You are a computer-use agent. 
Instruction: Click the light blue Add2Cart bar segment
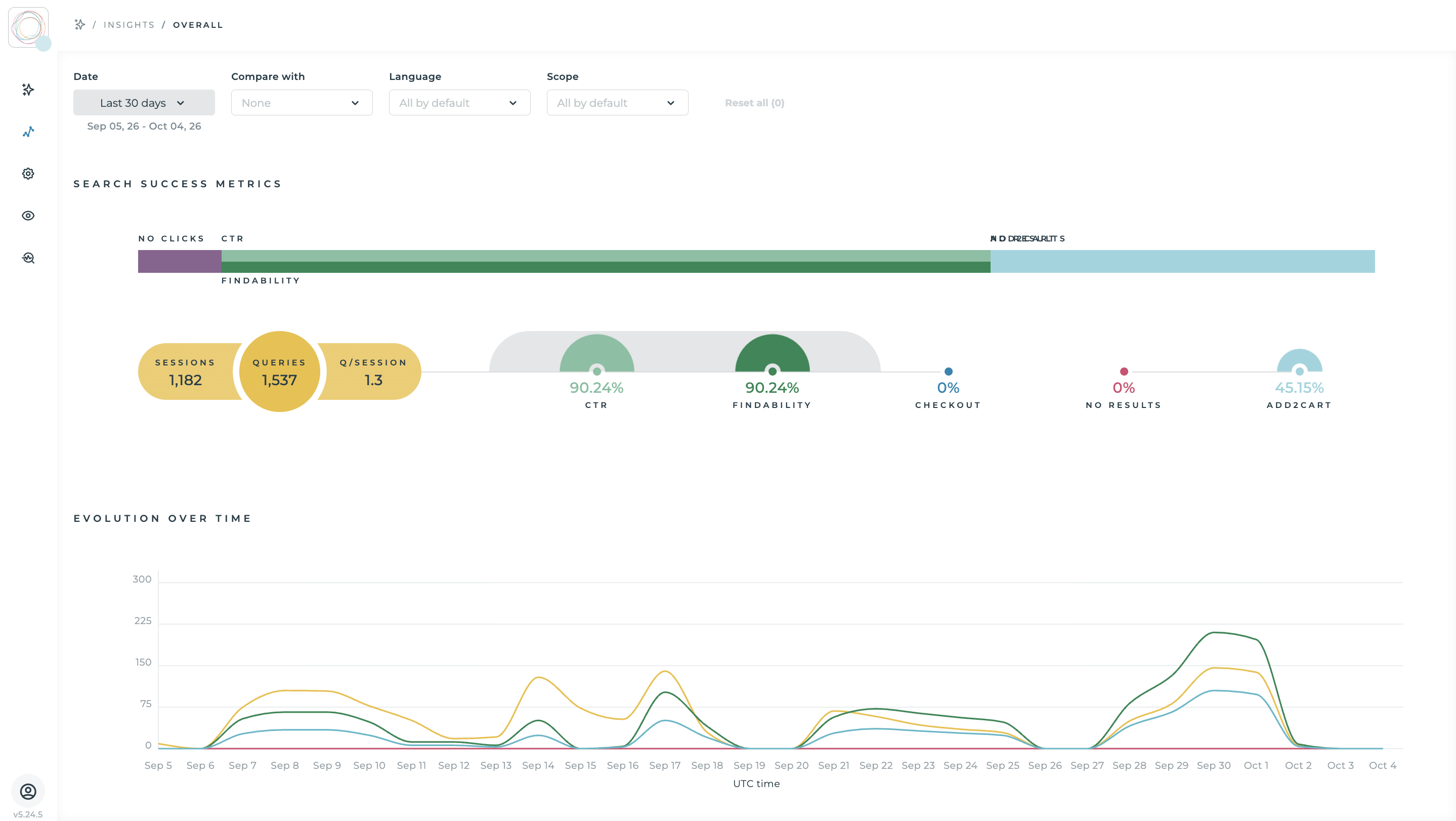point(1182,262)
